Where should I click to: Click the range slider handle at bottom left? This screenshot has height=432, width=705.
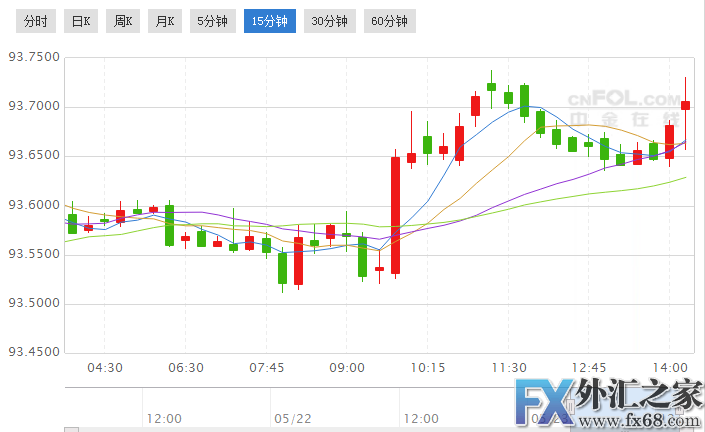[x=71, y=429]
